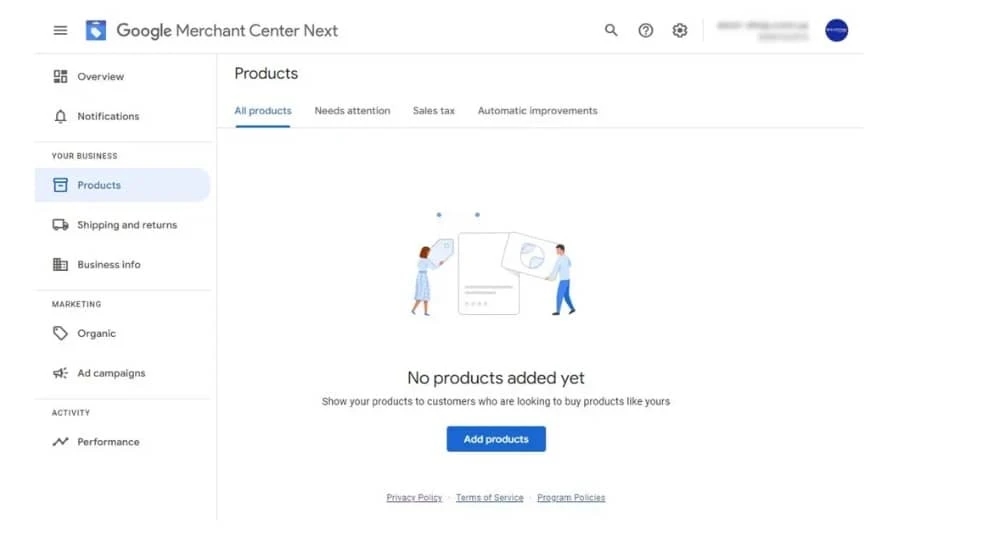Viewport: 981px width, 547px height.
Task: Go to Organic marketing section
Action: tap(96, 334)
